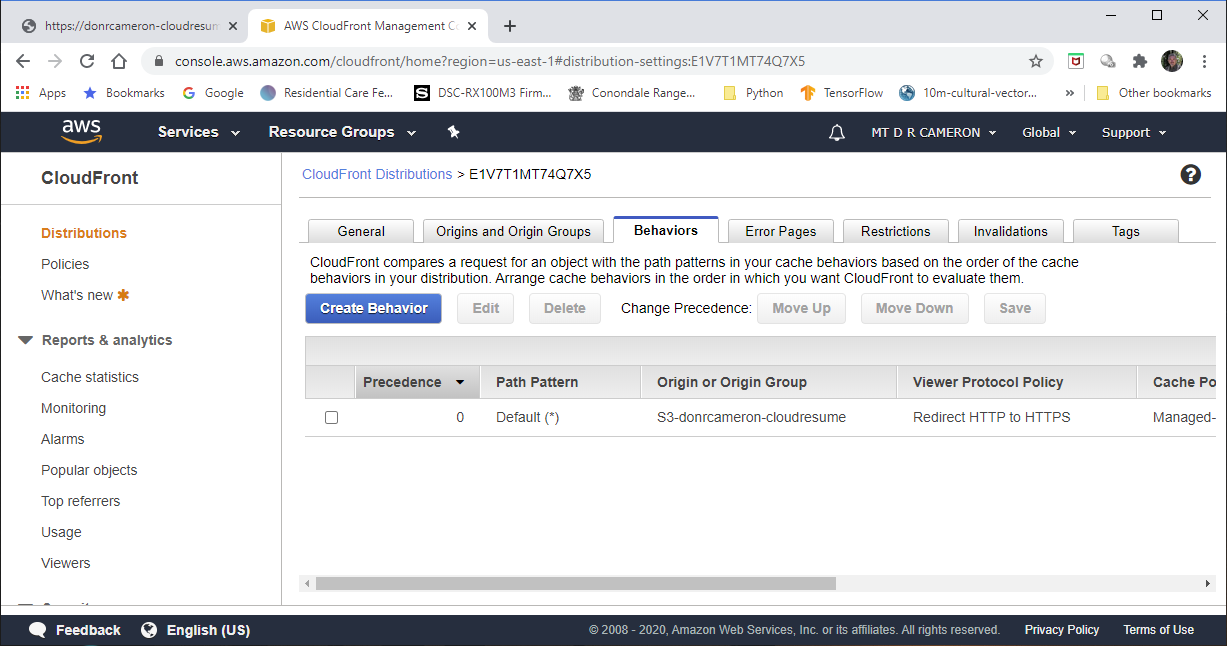Click the Chrome profile avatar
Viewport: 1227px width, 646px height.
[1172, 61]
